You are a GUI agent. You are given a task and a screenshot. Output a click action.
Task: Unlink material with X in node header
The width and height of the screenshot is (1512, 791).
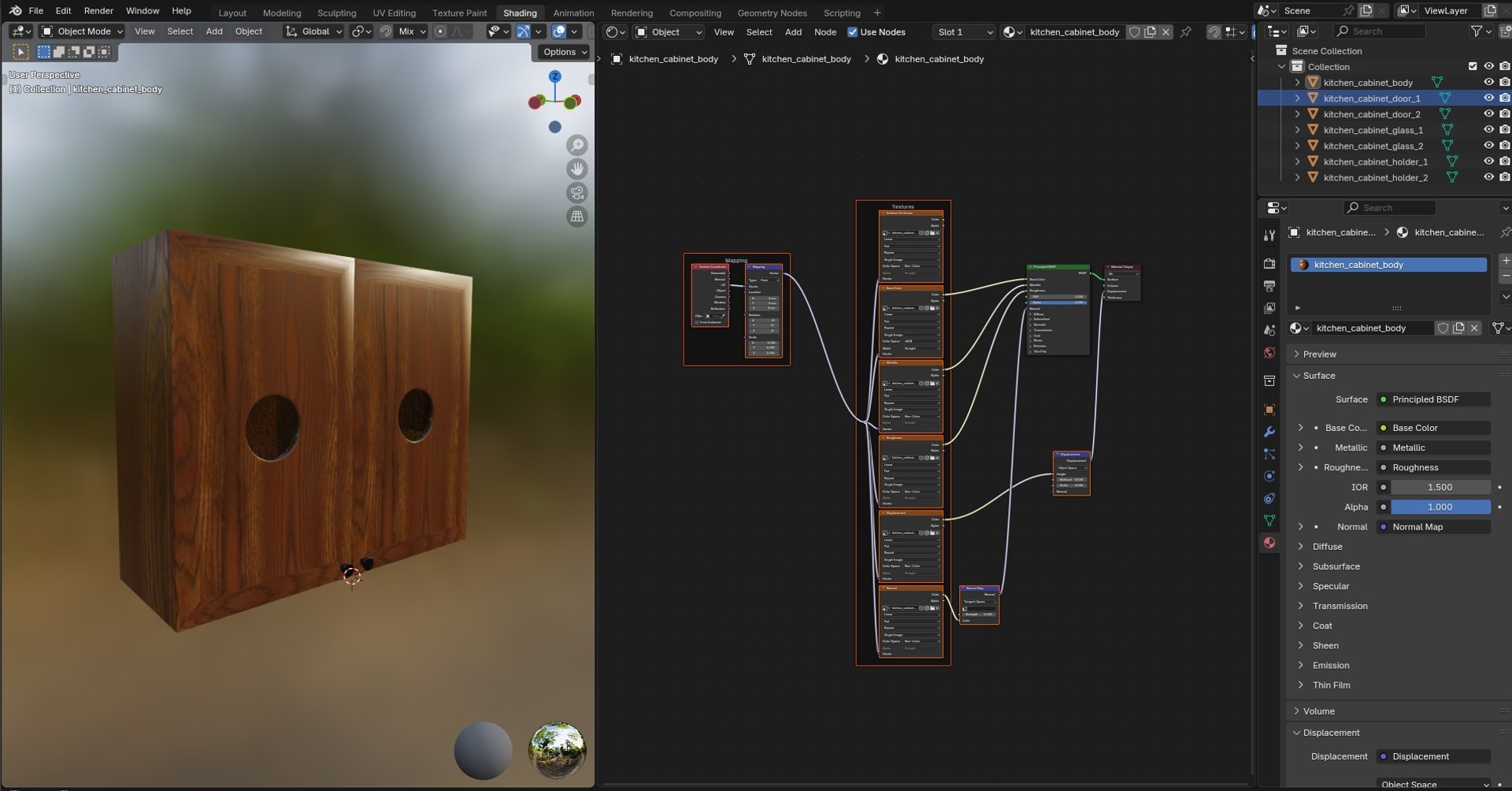1165,32
